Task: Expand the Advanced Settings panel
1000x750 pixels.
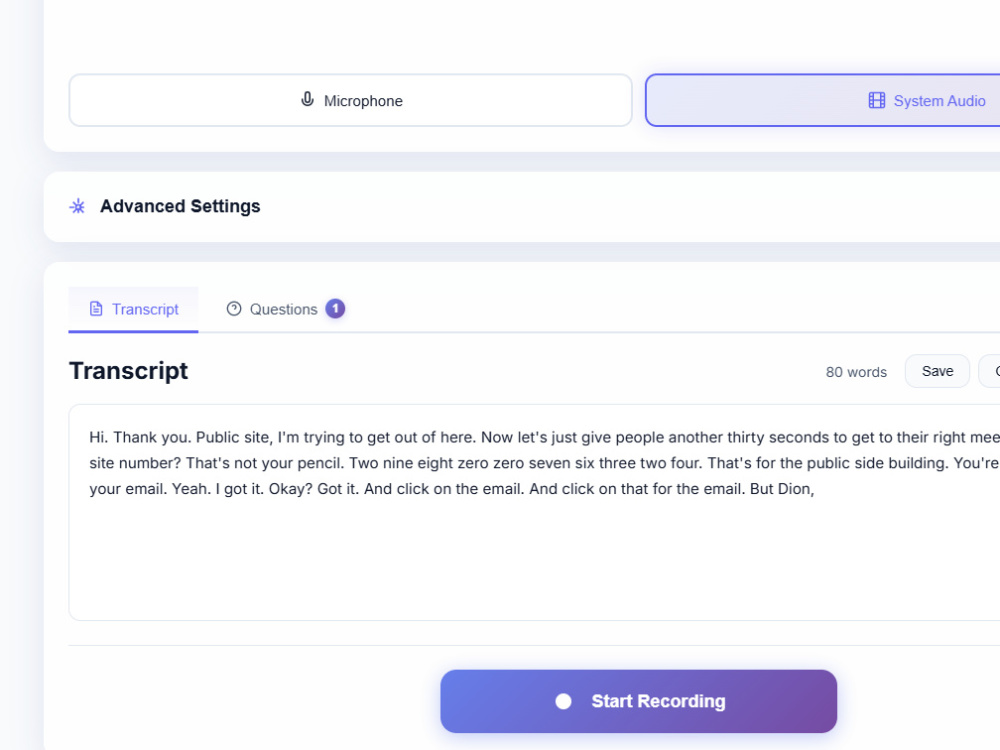Action: pos(522,207)
